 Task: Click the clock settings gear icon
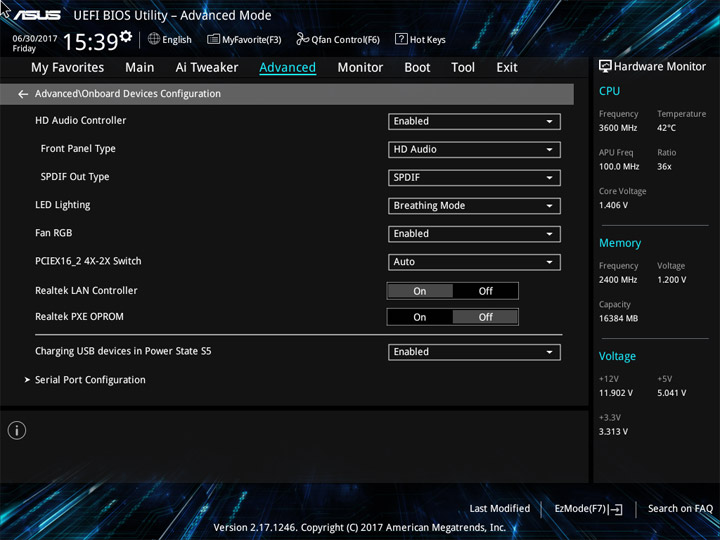126,36
